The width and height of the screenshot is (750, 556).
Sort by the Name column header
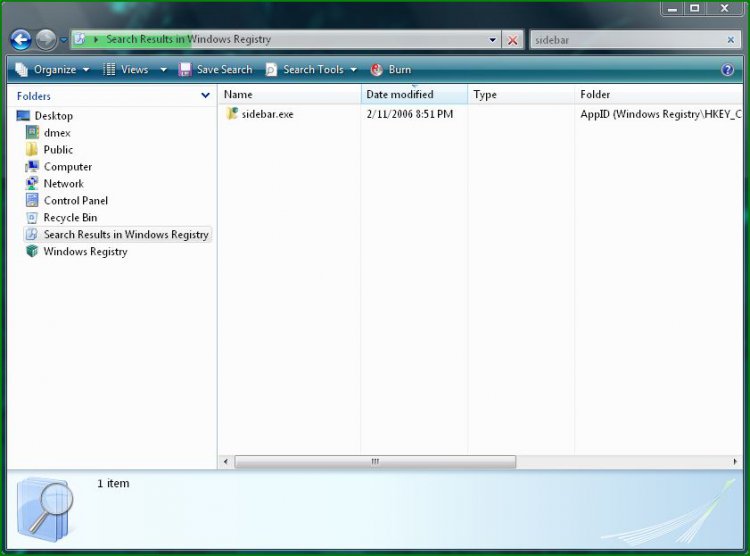click(x=289, y=94)
